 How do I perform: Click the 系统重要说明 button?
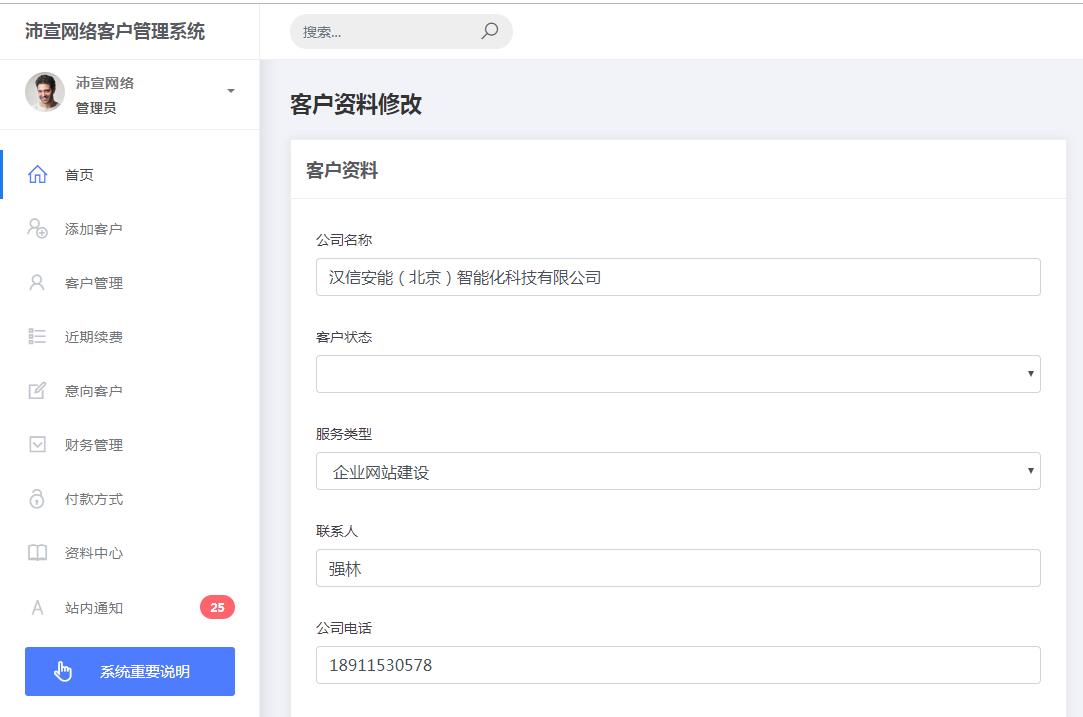click(x=129, y=671)
